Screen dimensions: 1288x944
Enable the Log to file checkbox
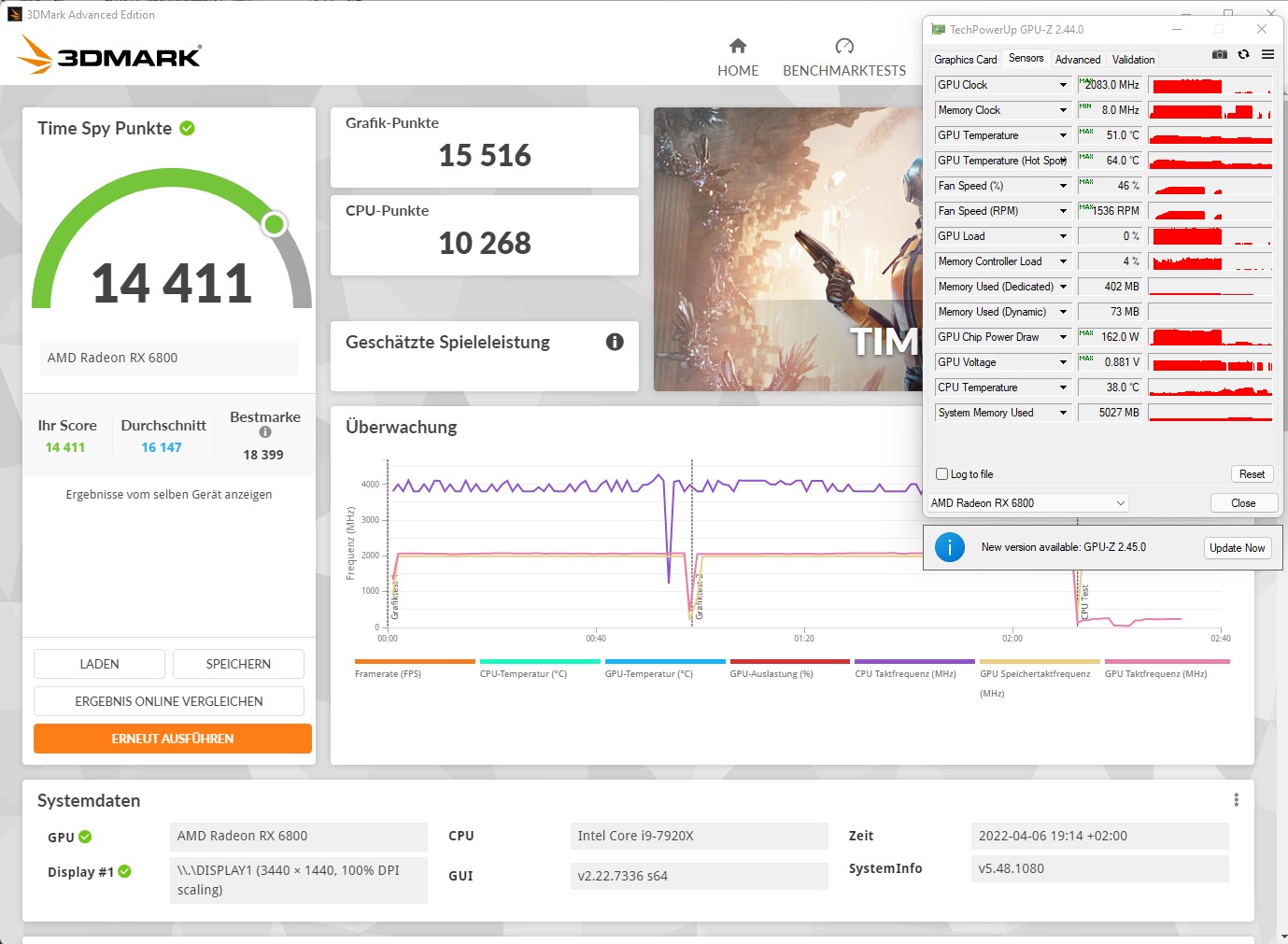point(941,474)
